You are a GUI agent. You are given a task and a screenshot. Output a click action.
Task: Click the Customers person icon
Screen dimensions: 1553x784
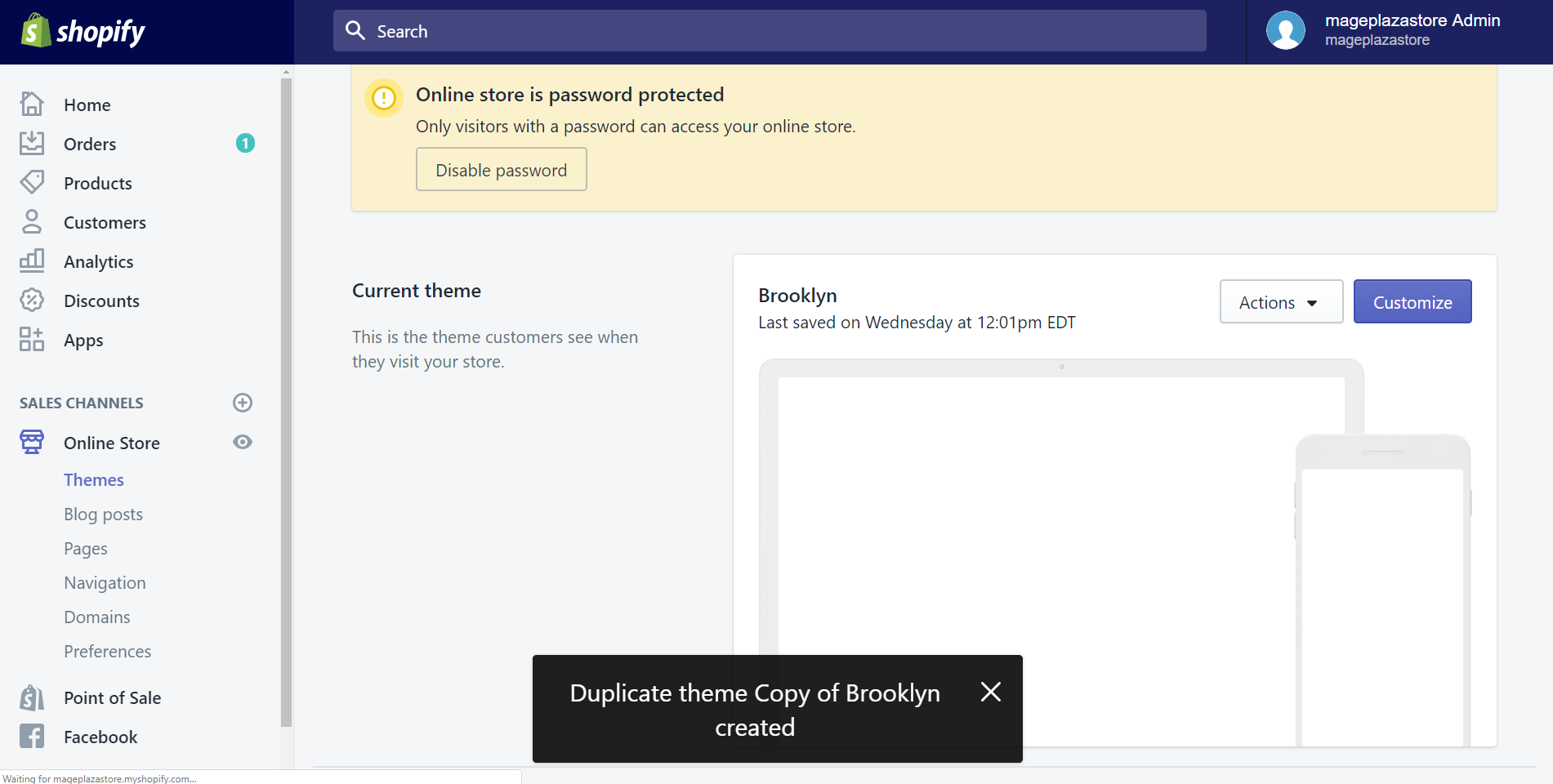32,221
